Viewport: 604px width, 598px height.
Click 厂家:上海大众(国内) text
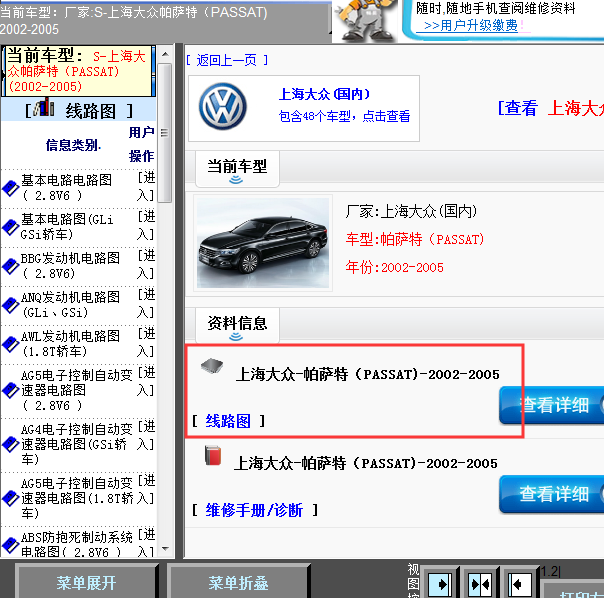pyautogui.click(x=411, y=211)
